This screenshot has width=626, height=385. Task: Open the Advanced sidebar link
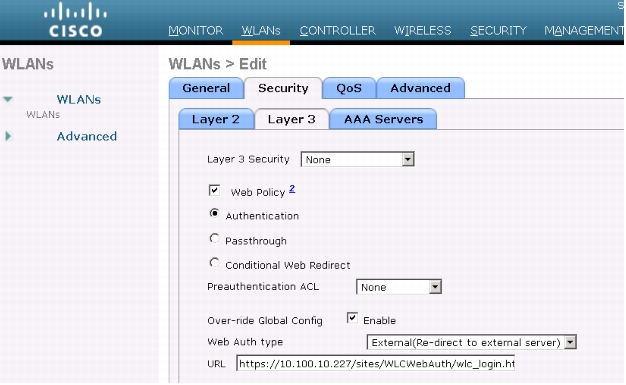[87, 136]
